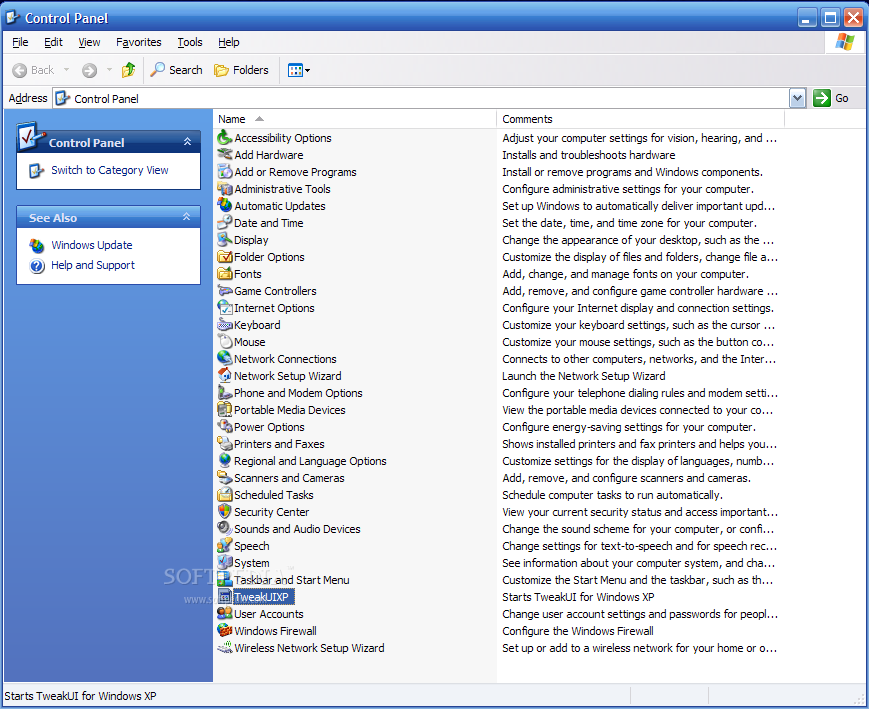Click the Up folder toolbar icon
The height and width of the screenshot is (709, 869).
pos(129,70)
